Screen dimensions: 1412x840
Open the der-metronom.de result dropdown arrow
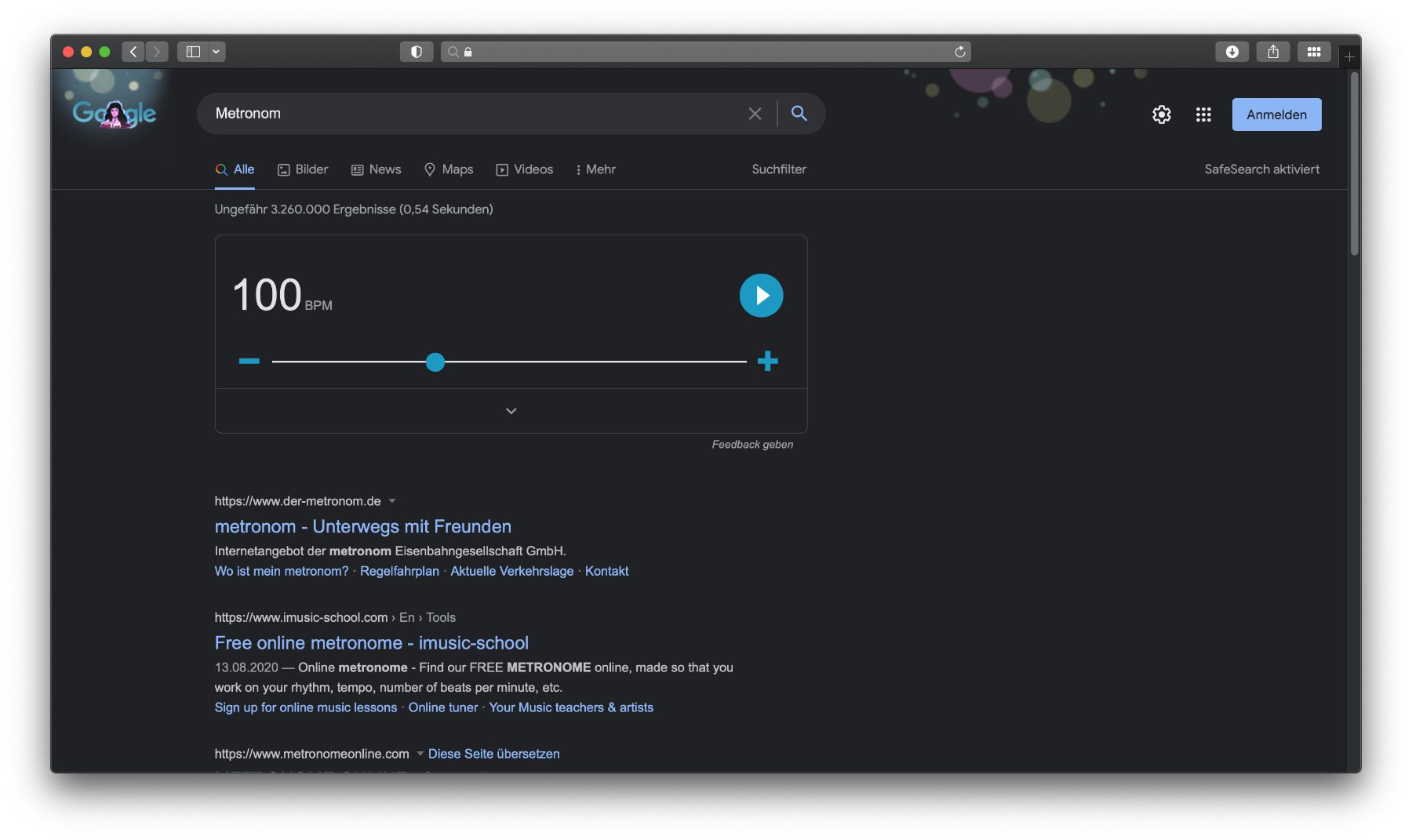click(392, 501)
